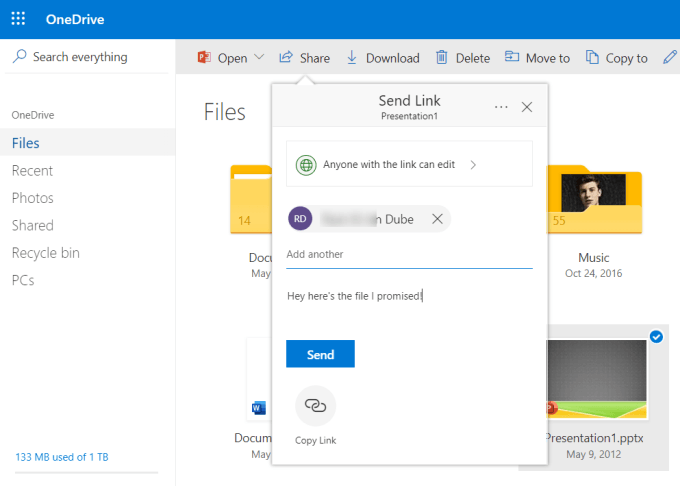Click the Files page heading
The height and width of the screenshot is (486, 680).
(x=225, y=112)
